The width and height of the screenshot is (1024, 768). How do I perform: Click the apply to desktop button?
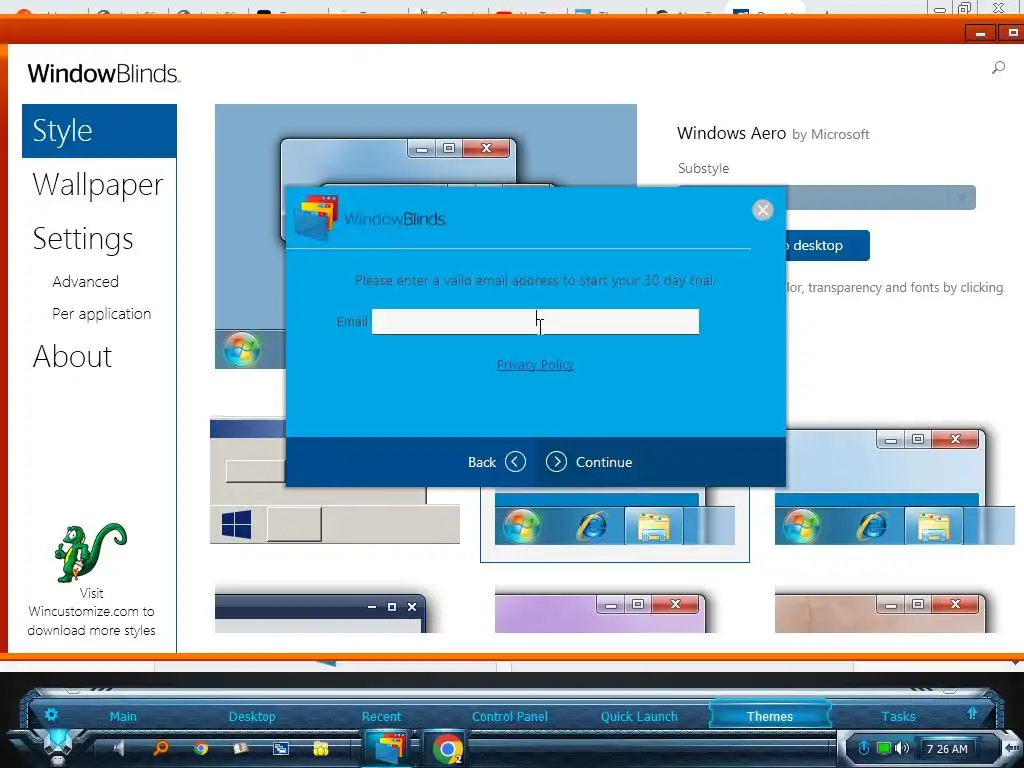coord(827,246)
